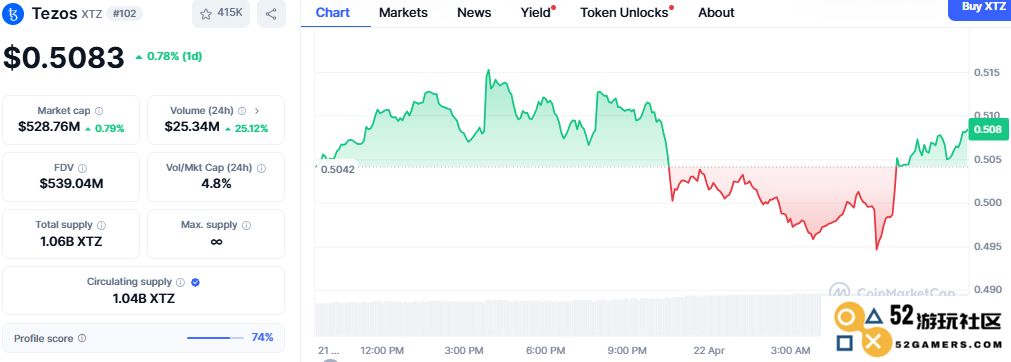The height and width of the screenshot is (362, 1011).
Task: Click Circulating supply info icon
Action: click(181, 282)
